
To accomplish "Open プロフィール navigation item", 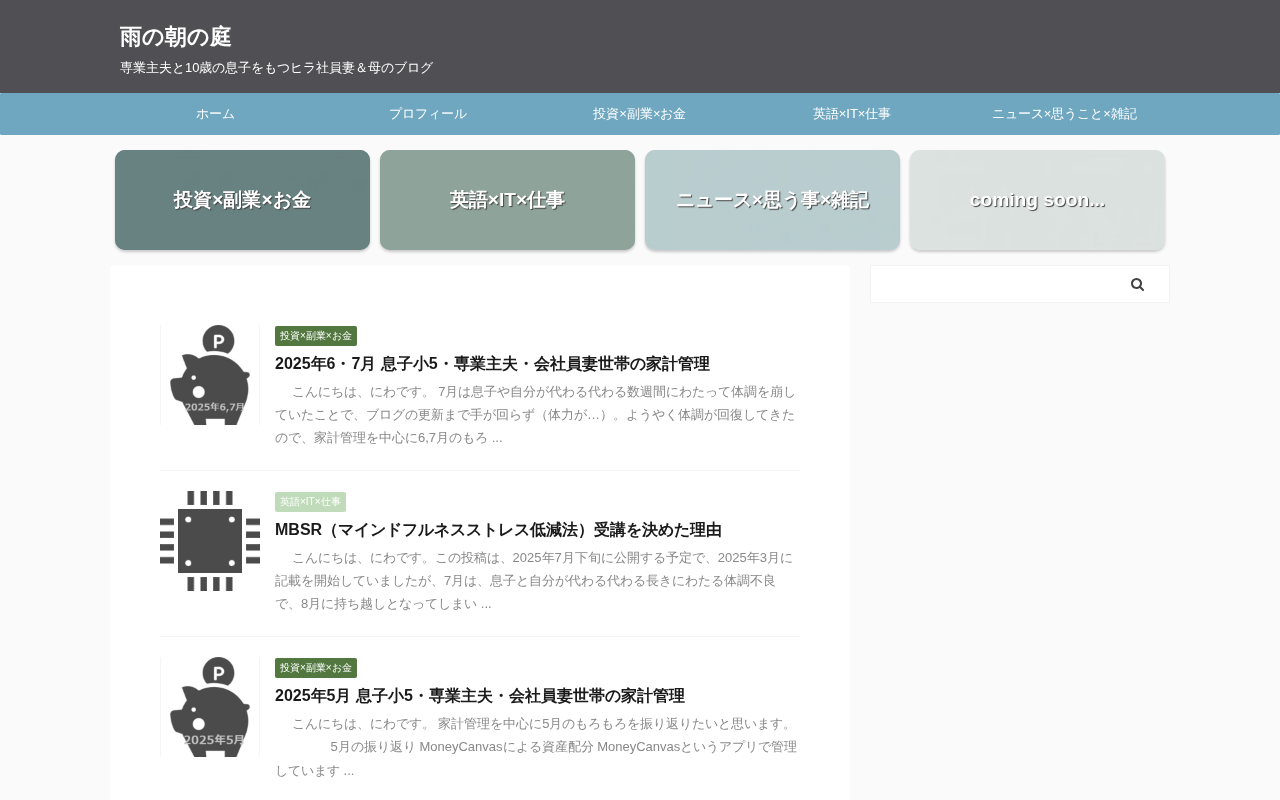I will pyautogui.click(x=428, y=114).
